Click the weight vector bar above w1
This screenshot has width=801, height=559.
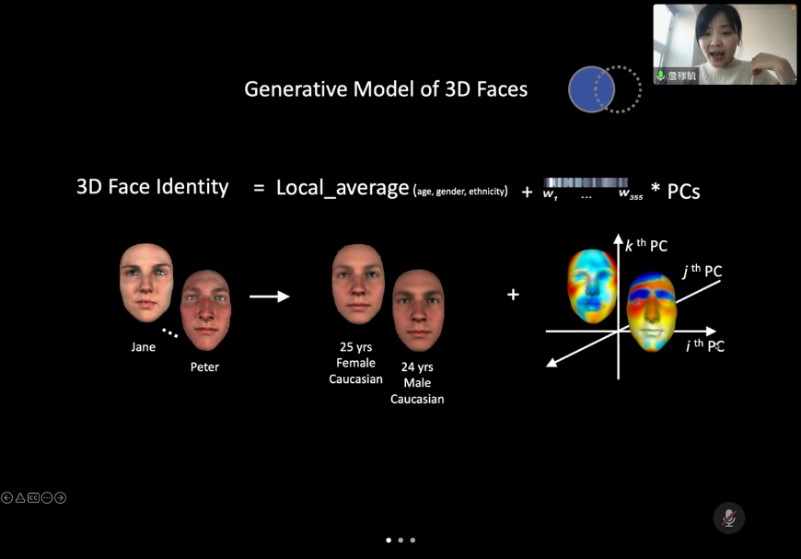[585, 182]
